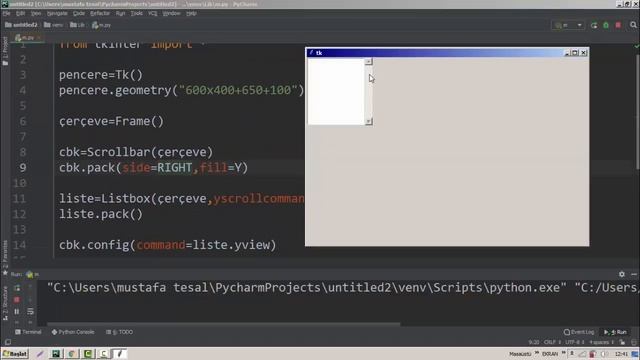Open the VCS menu
640x360 pixels.
click(153, 13)
